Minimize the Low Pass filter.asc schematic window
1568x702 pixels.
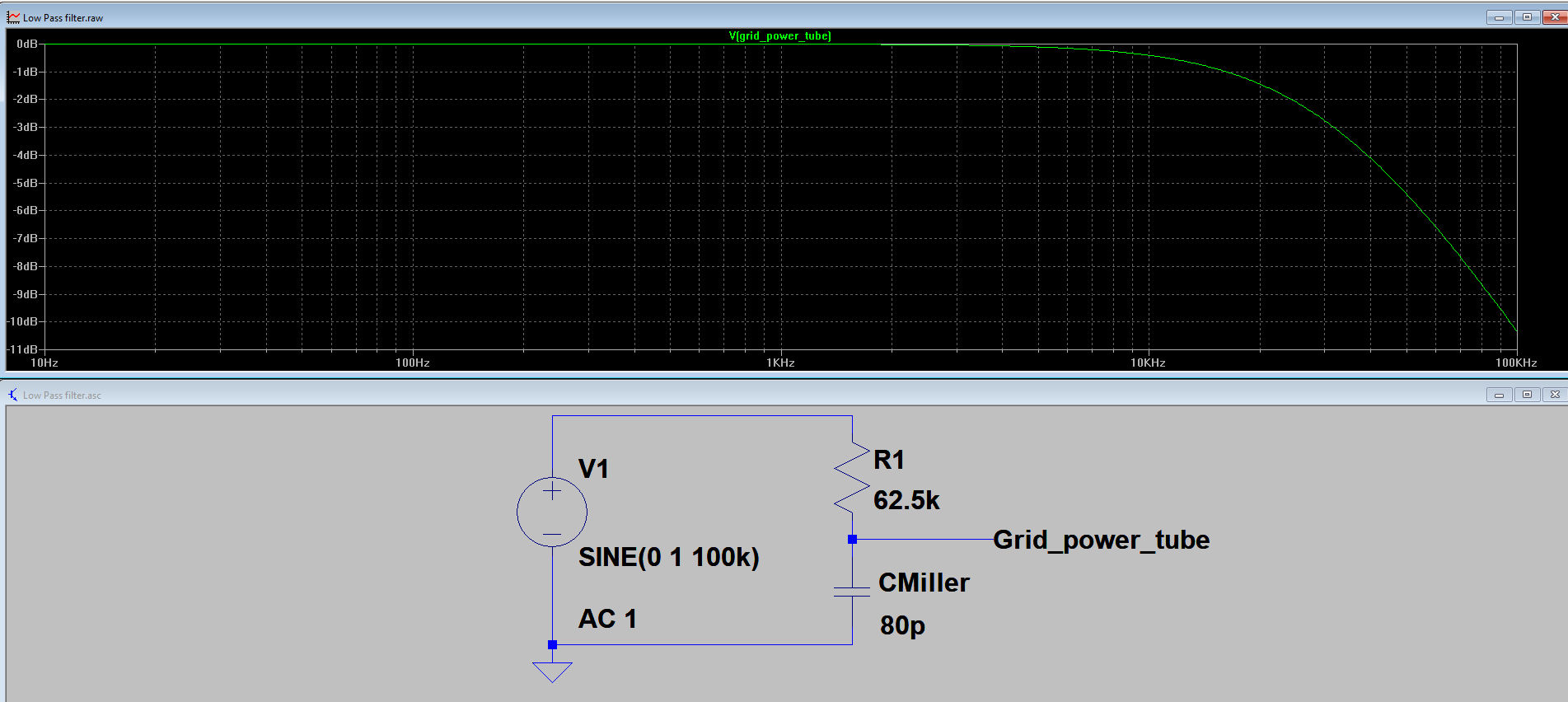pos(1499,395)
